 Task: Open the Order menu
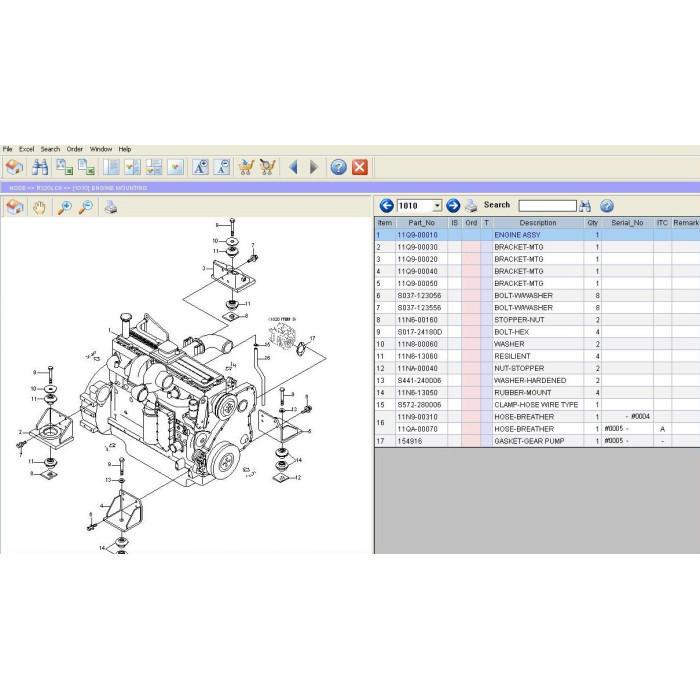75,149
